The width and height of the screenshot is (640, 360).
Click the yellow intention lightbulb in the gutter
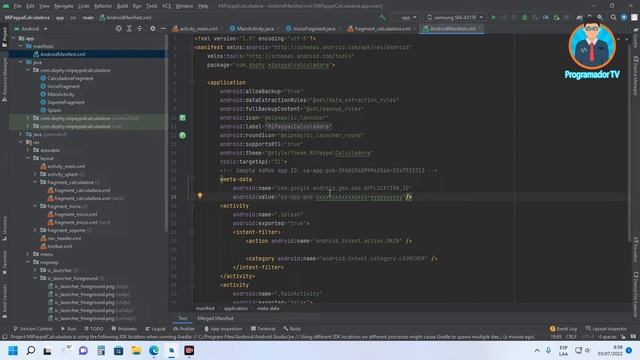pyautogui.click(x=200, y=196)
